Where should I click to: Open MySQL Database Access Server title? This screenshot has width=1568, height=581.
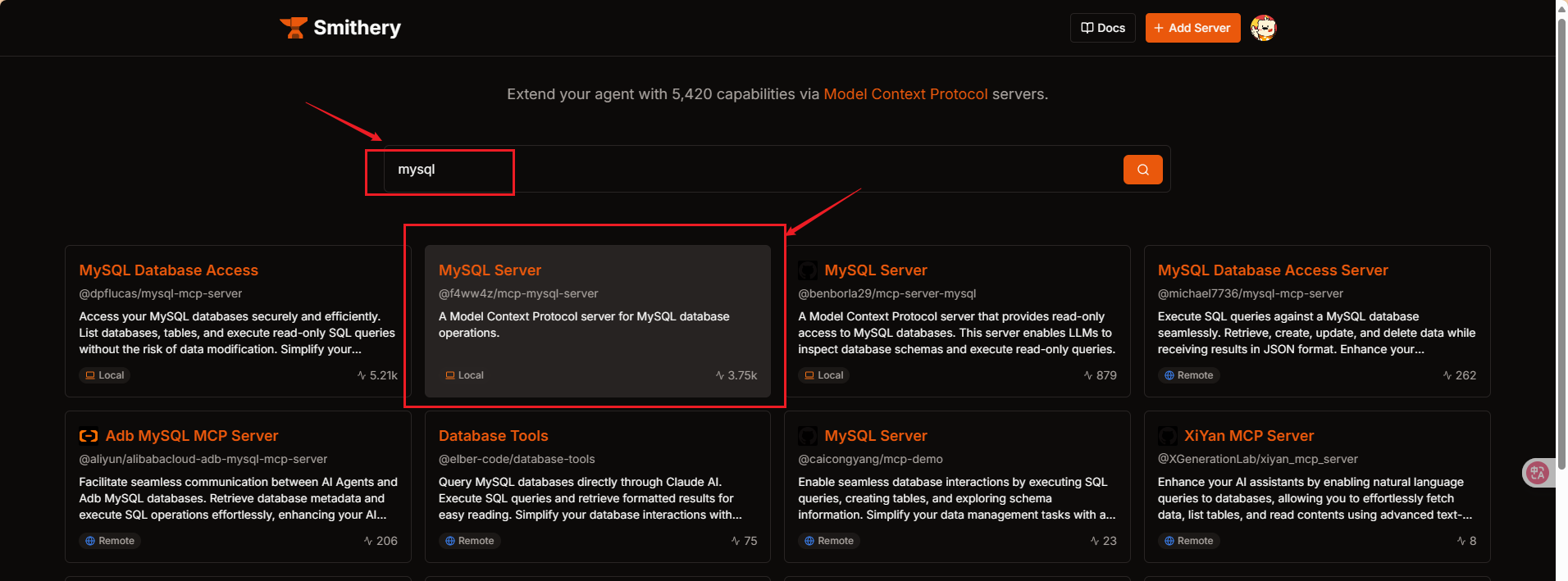[x=1273, y=270]
